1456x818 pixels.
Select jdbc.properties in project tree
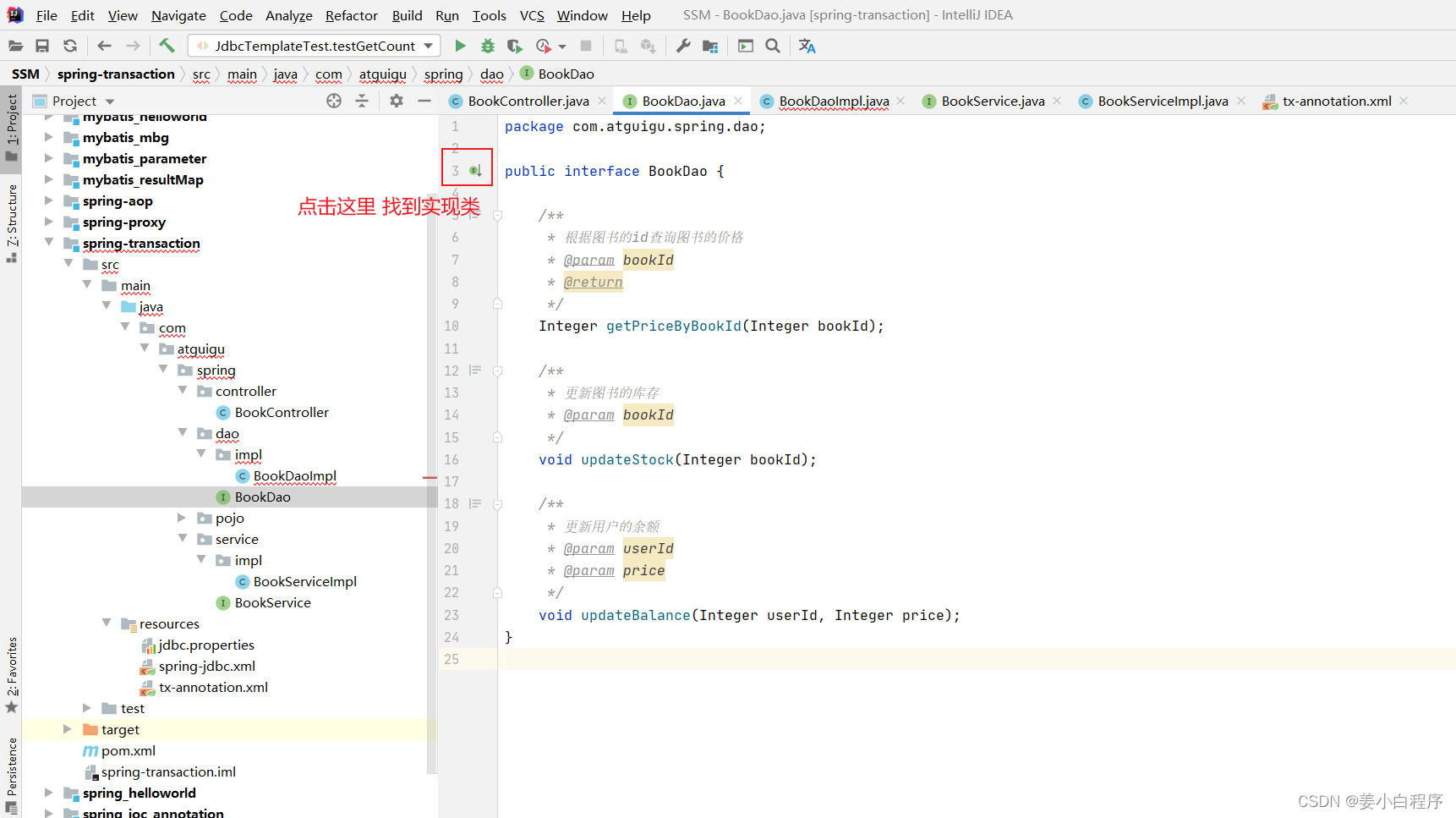(206, 645)
